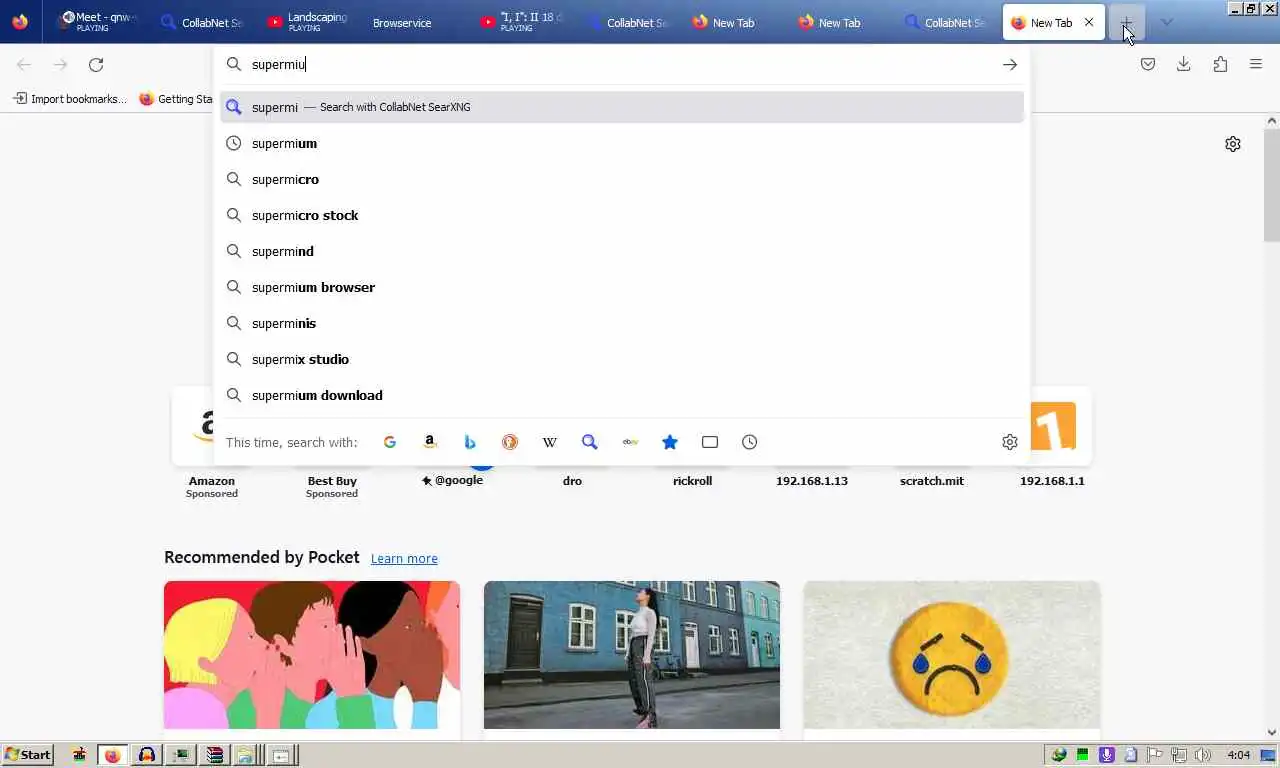Open the Import bookmarks toolbar item
This screenshot has height=768, width=1280.
69,99
